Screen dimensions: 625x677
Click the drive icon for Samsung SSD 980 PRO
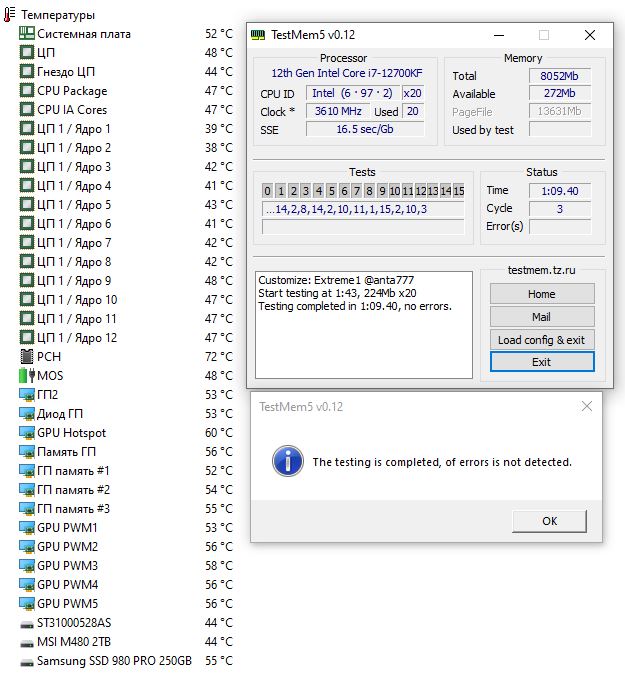pyautogui.click(x=27, y=662)
